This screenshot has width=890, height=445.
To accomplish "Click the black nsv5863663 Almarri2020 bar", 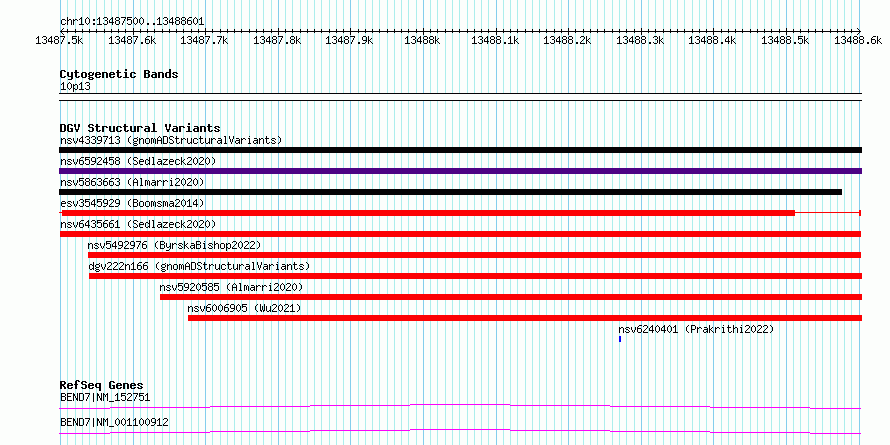I will point(450,192).
